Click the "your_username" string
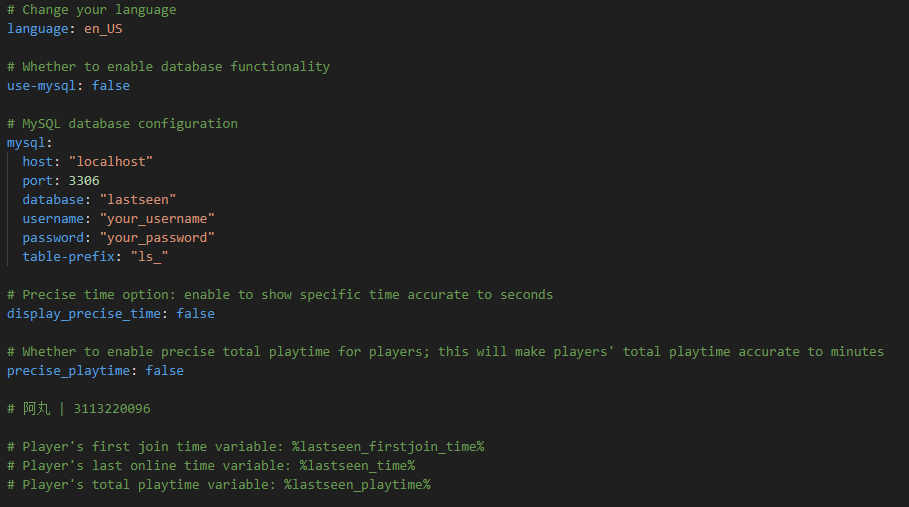 pos(157,218)
